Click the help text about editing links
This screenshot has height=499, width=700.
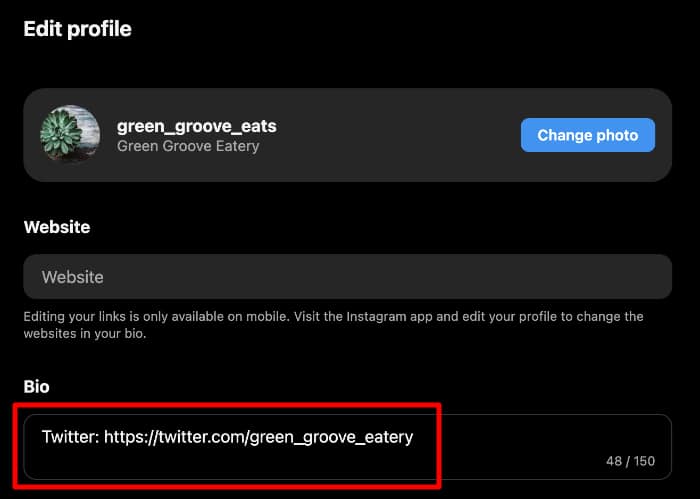pos(333,324)
